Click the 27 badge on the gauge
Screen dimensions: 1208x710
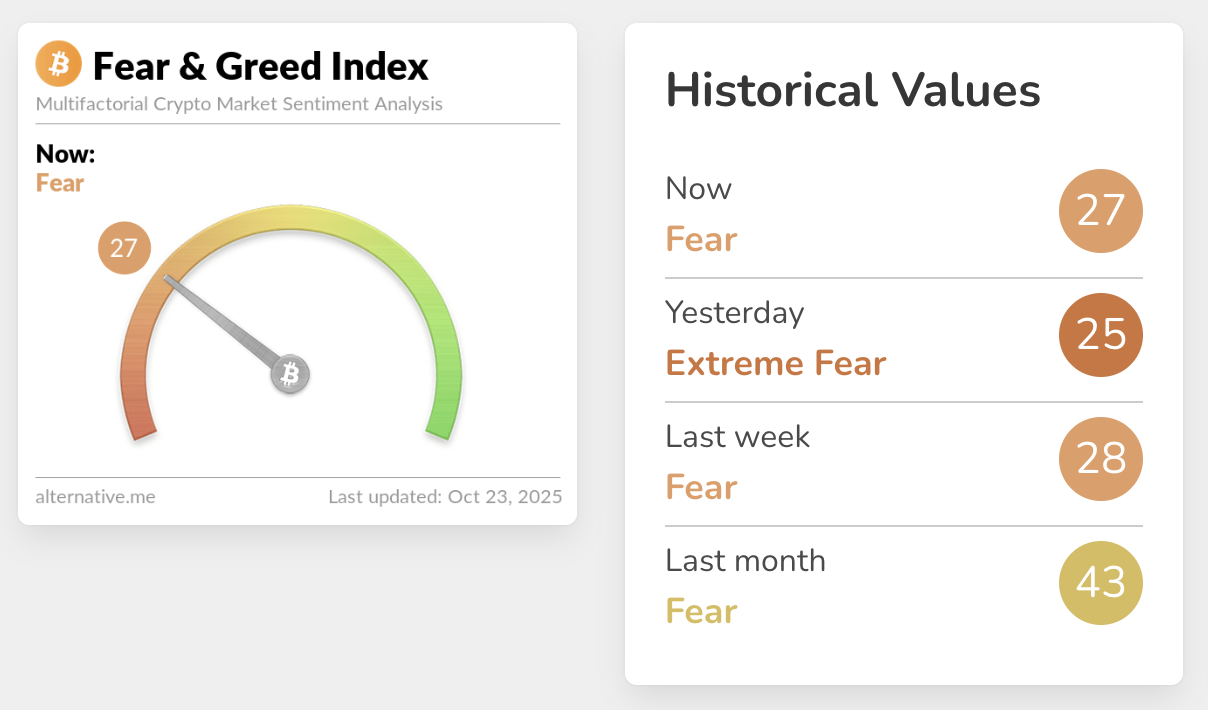point(124,248)
